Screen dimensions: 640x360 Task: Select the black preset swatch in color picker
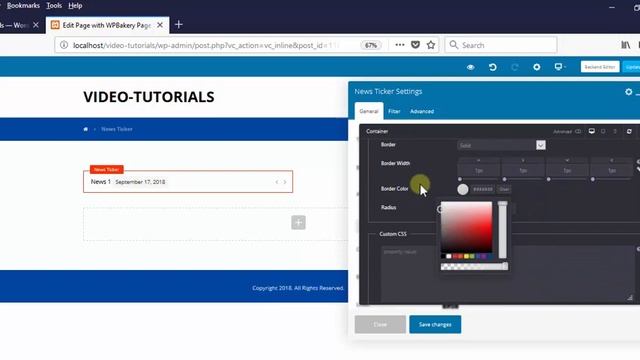click(443, 256)
